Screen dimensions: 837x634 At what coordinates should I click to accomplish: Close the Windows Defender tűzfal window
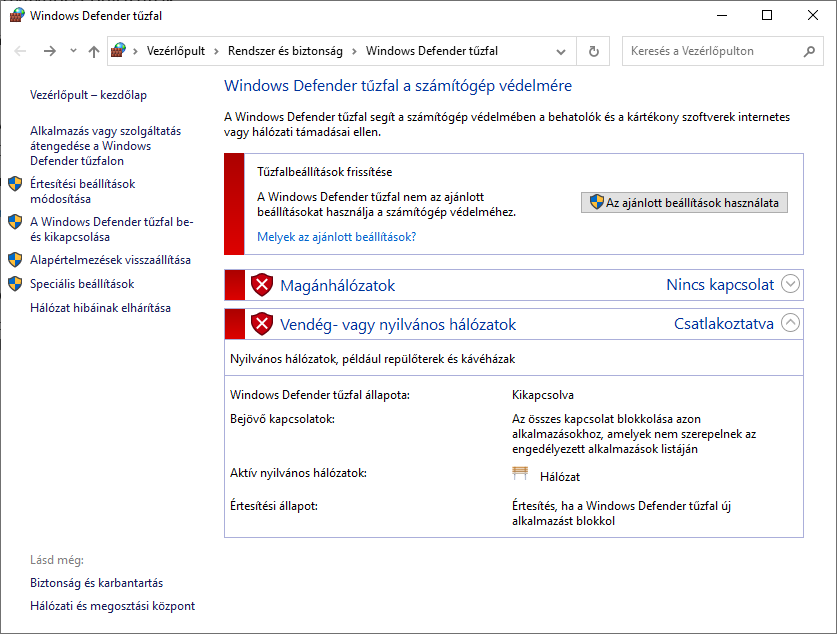(812, 15)
